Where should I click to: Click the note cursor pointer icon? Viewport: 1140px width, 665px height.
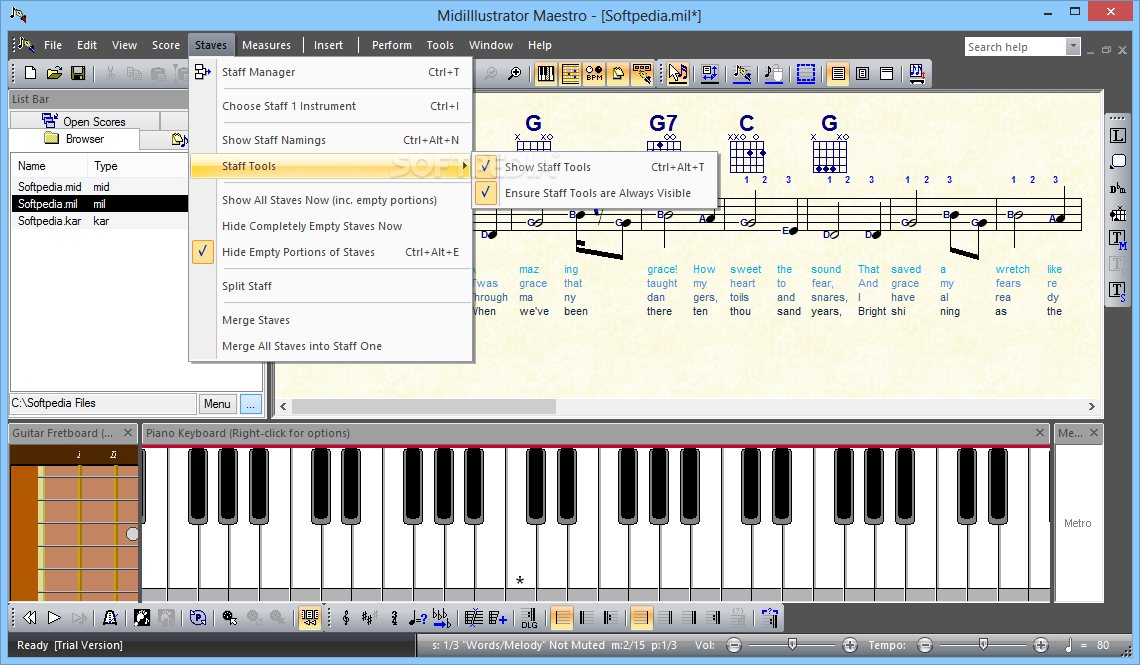[678, 73]
